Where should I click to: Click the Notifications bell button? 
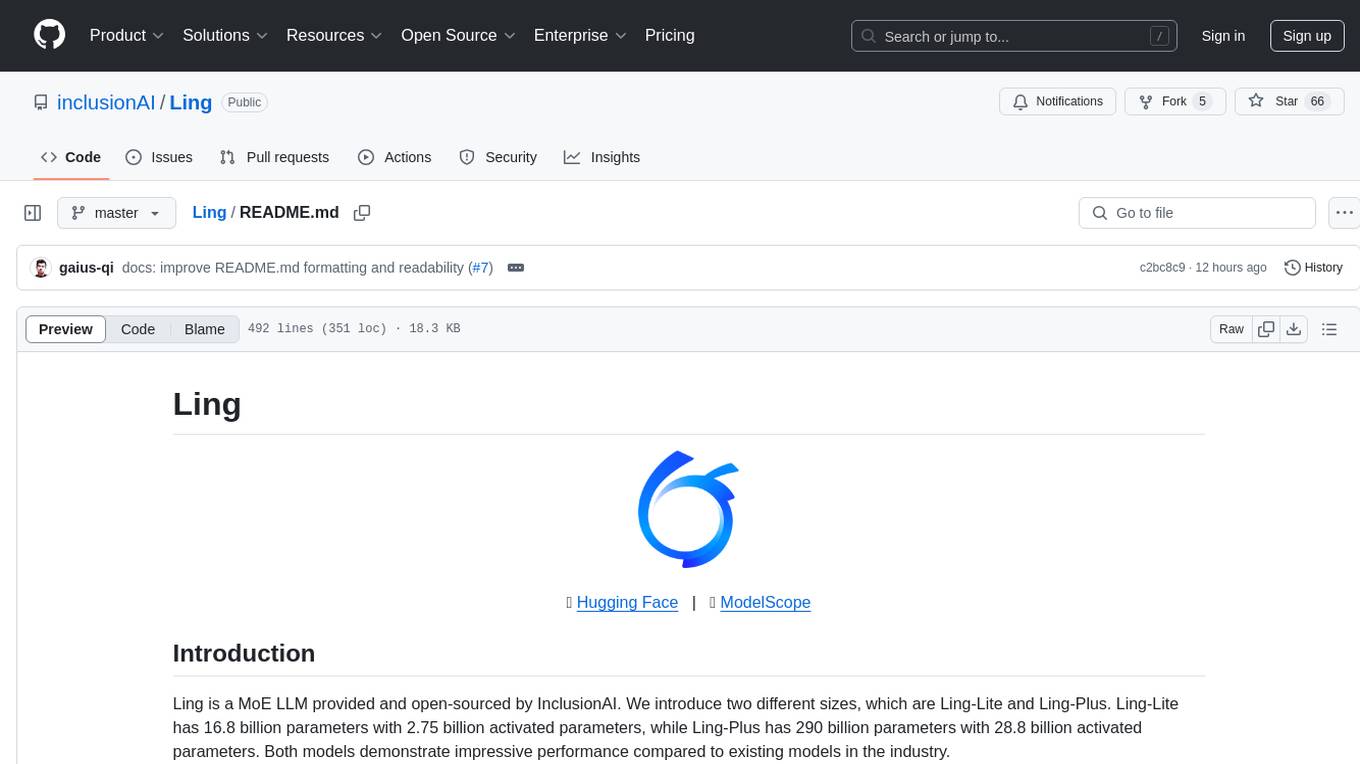point(1058,101)
